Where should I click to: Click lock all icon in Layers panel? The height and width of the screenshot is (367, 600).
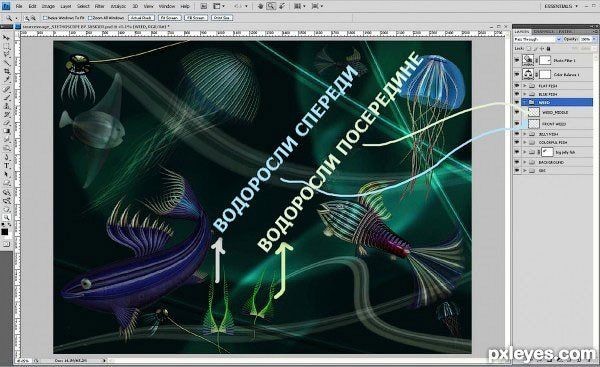(548, 49)
